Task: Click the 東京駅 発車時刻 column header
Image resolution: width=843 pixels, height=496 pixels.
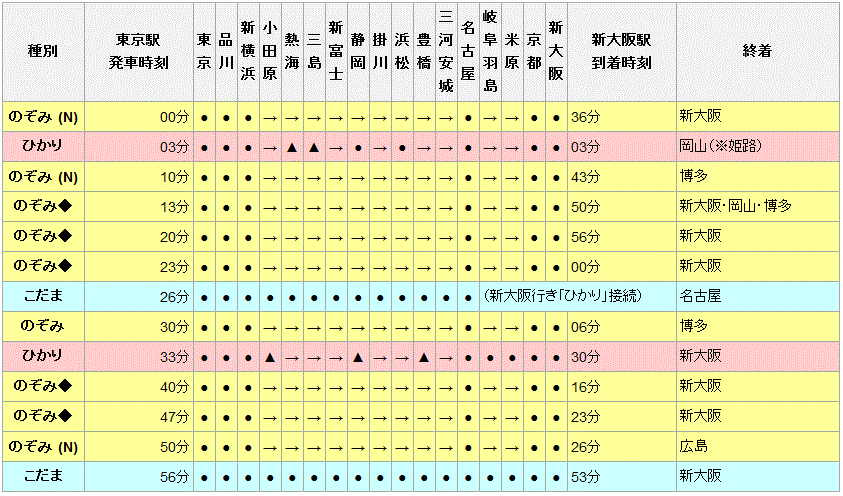Action: (x=139, y=52)
